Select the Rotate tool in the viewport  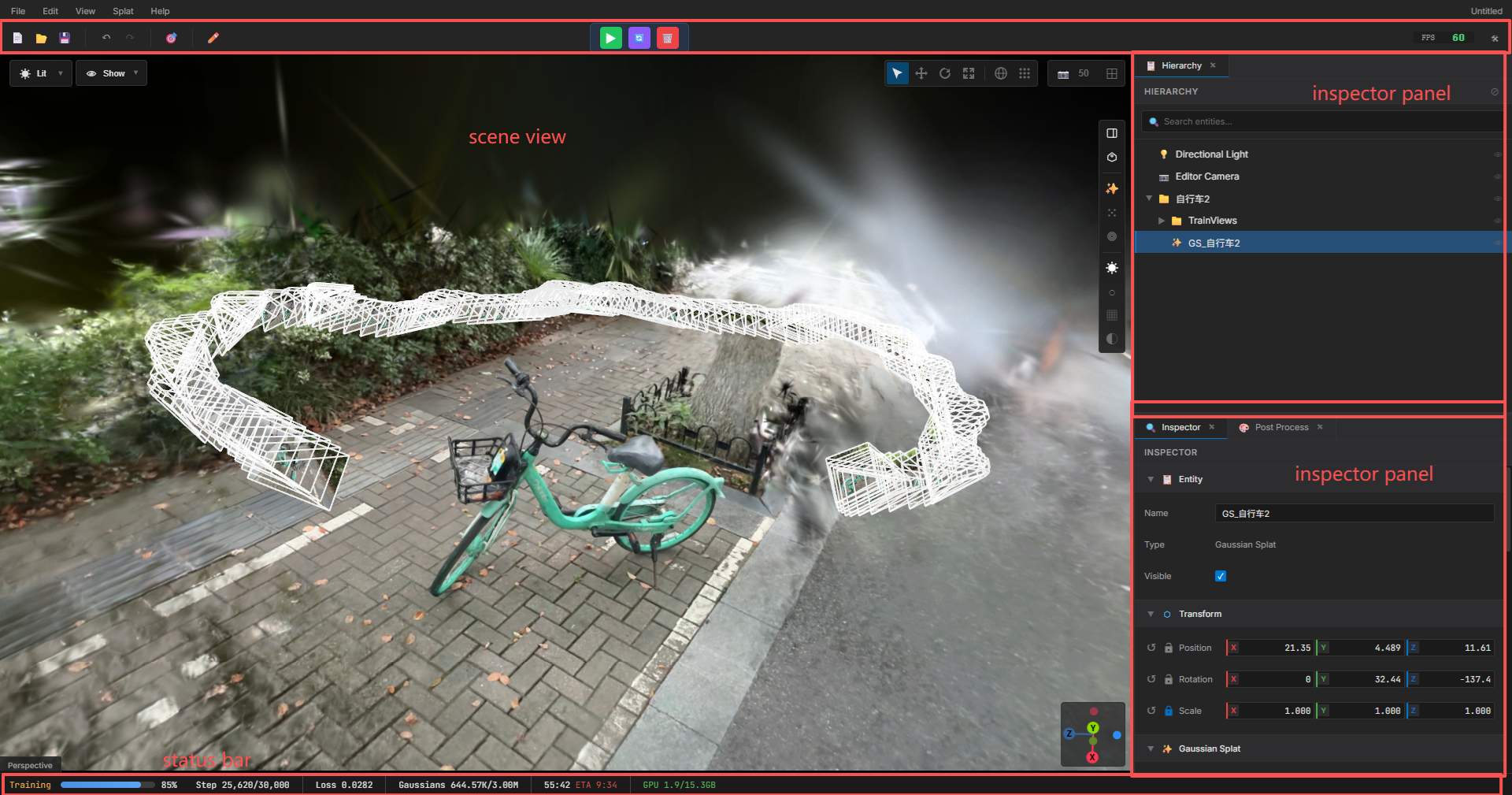coord(945,73)
